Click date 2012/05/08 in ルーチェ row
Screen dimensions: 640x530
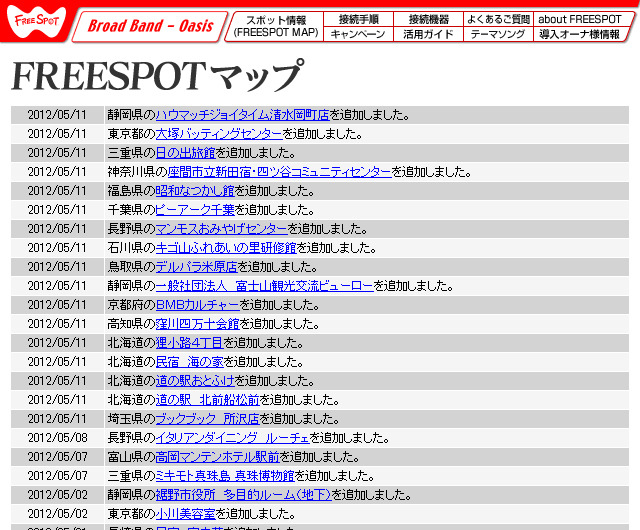(x=58, y=438)
